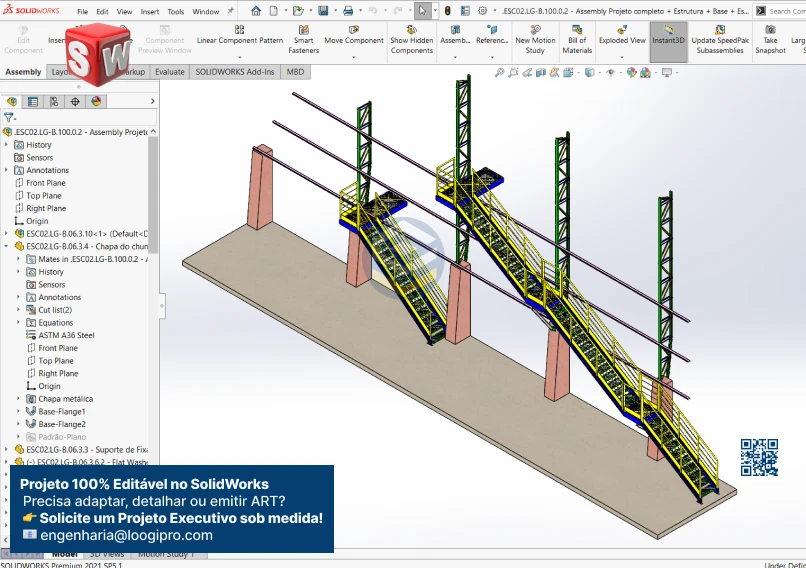
Task: Toggle Show Hidden Components
Action: tap(412, 39)
